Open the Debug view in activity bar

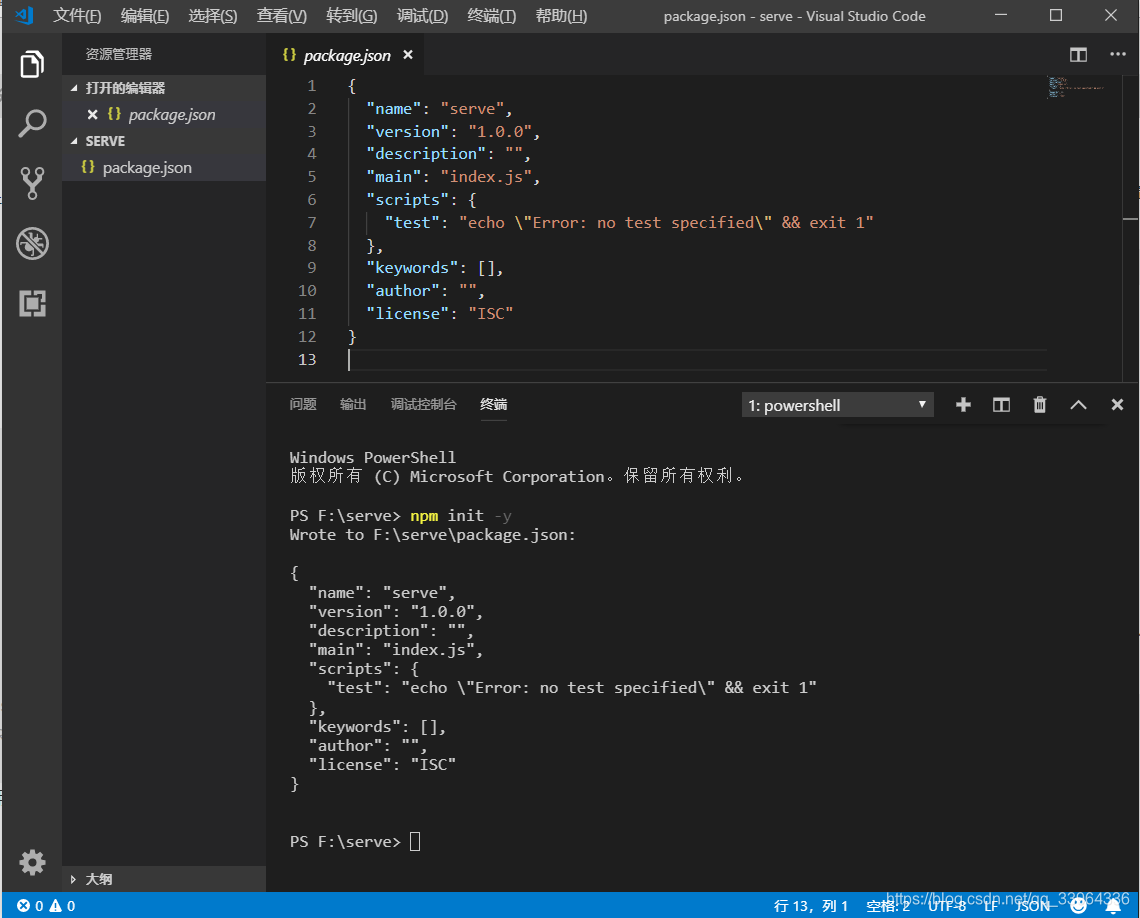pyautogui.click(x=32, y=243)
